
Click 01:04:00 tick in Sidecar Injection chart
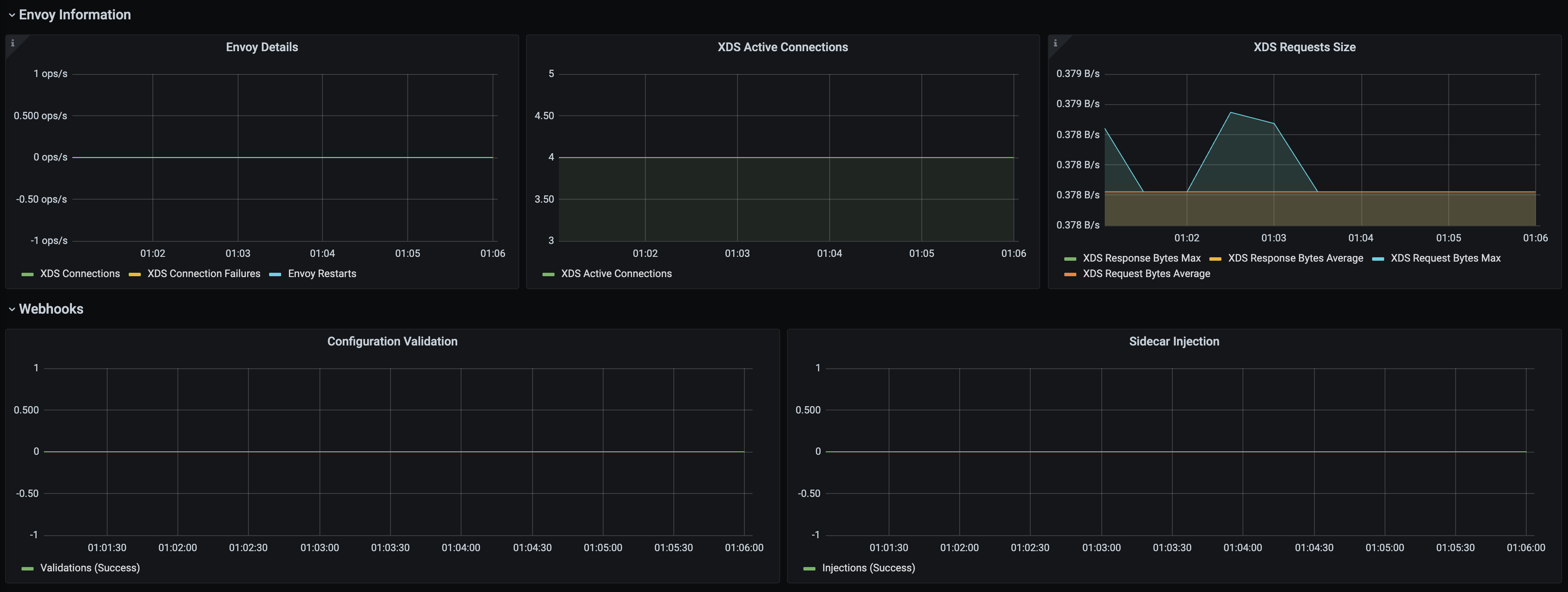point(1243,548)
